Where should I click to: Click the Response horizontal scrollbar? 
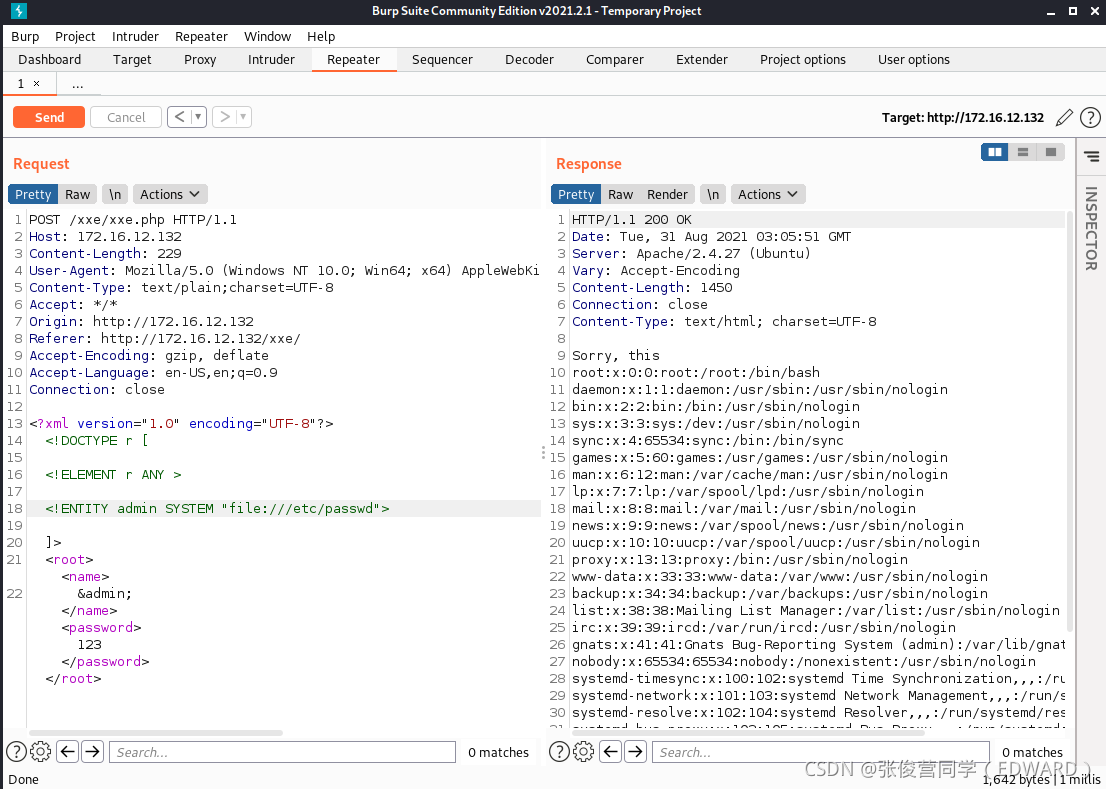pos(748,733)
